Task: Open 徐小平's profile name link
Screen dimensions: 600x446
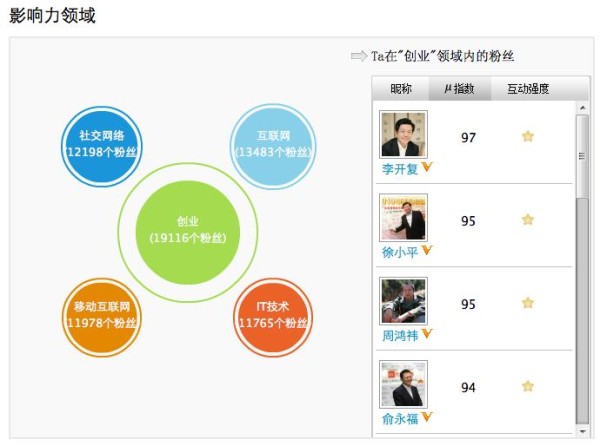Action: coord(400,252)
